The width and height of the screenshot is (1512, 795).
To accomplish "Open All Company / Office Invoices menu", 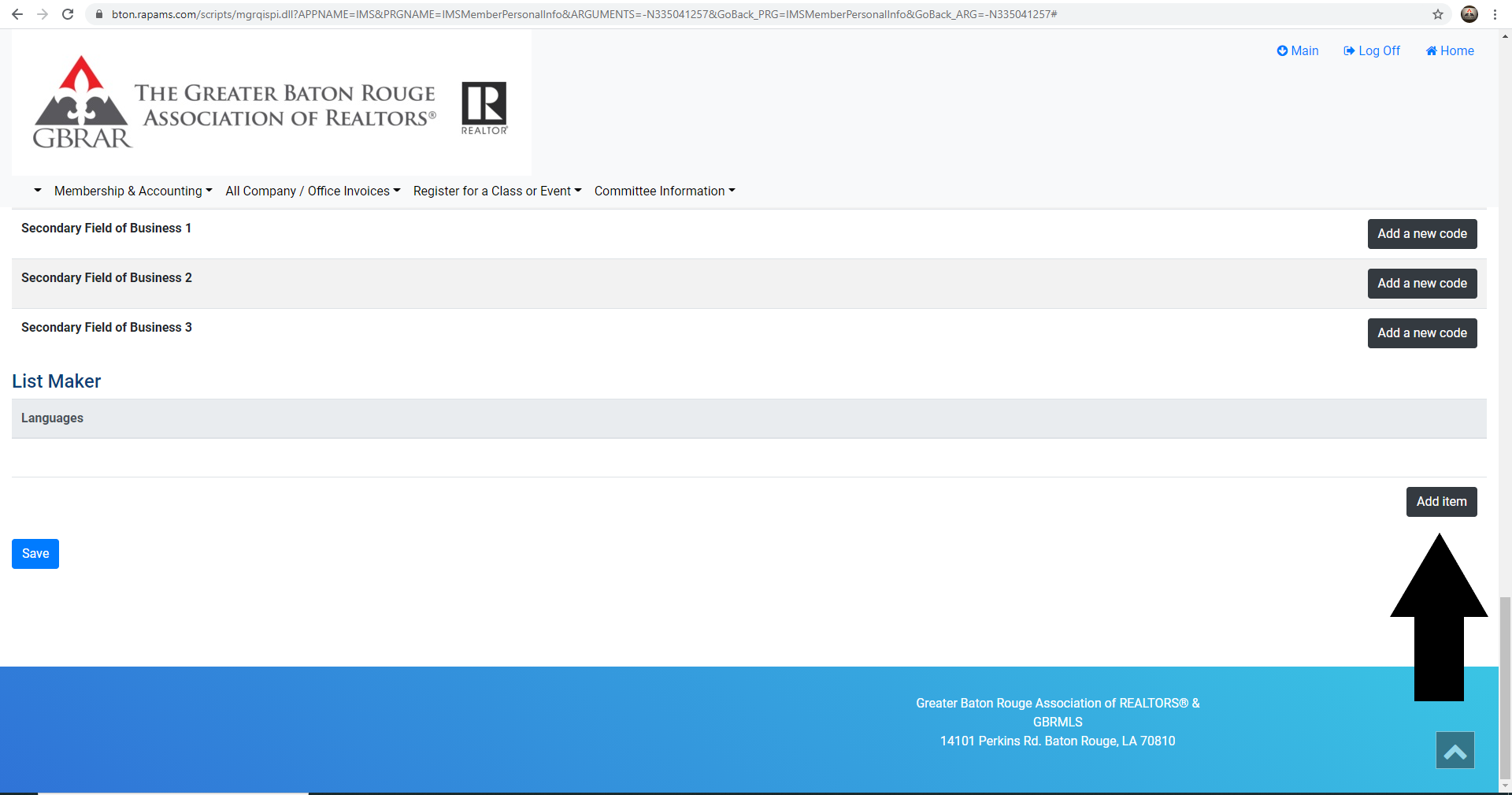I will tap(313, 191).
